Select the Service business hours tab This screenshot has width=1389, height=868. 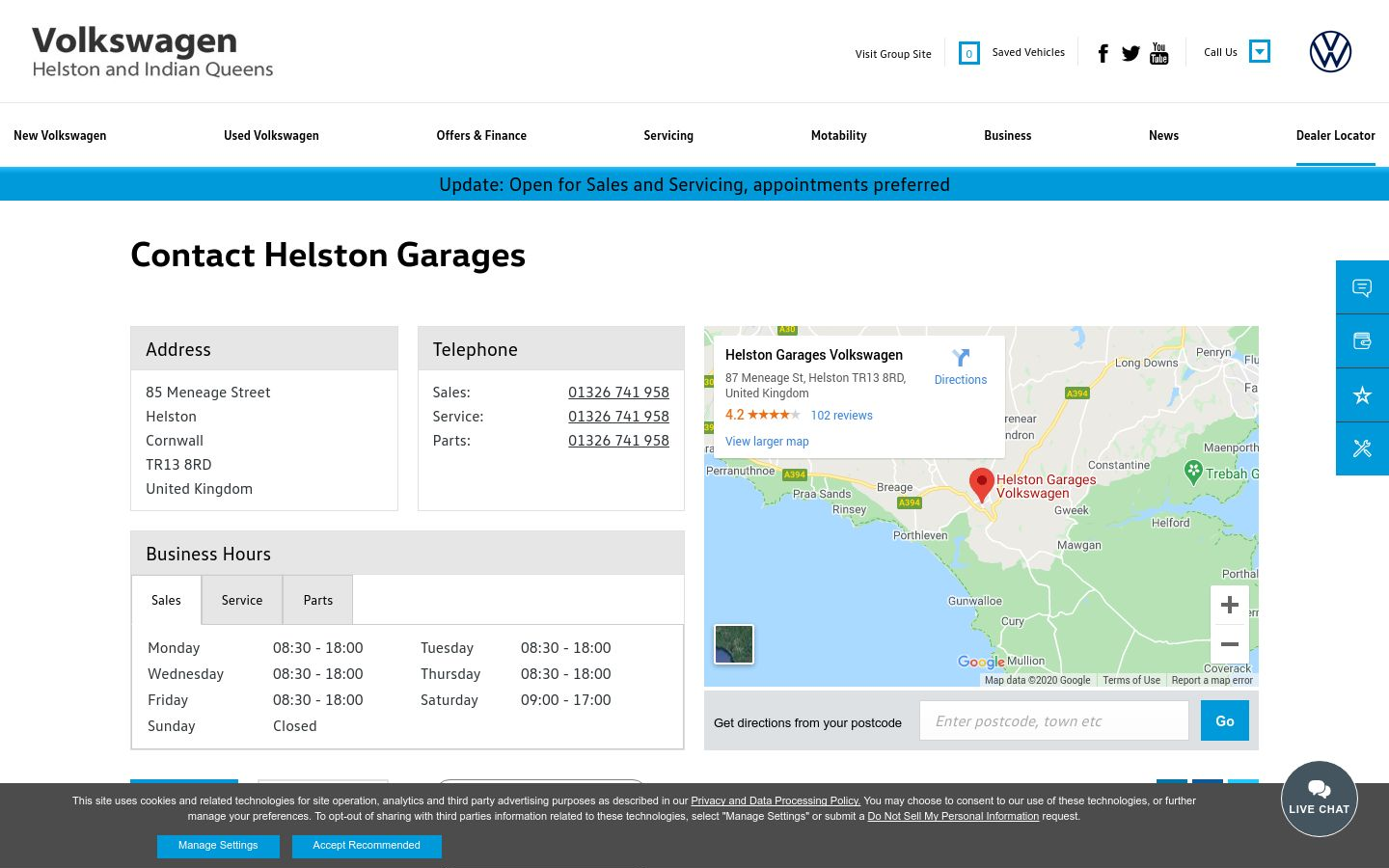(242, 600)
